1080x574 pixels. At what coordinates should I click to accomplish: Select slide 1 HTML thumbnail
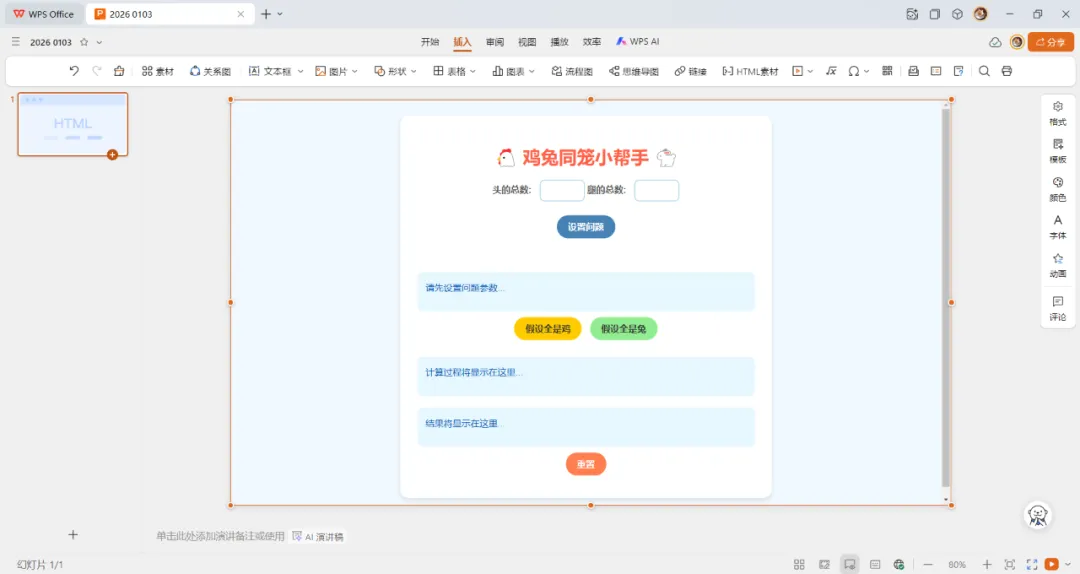click(73, 124)
